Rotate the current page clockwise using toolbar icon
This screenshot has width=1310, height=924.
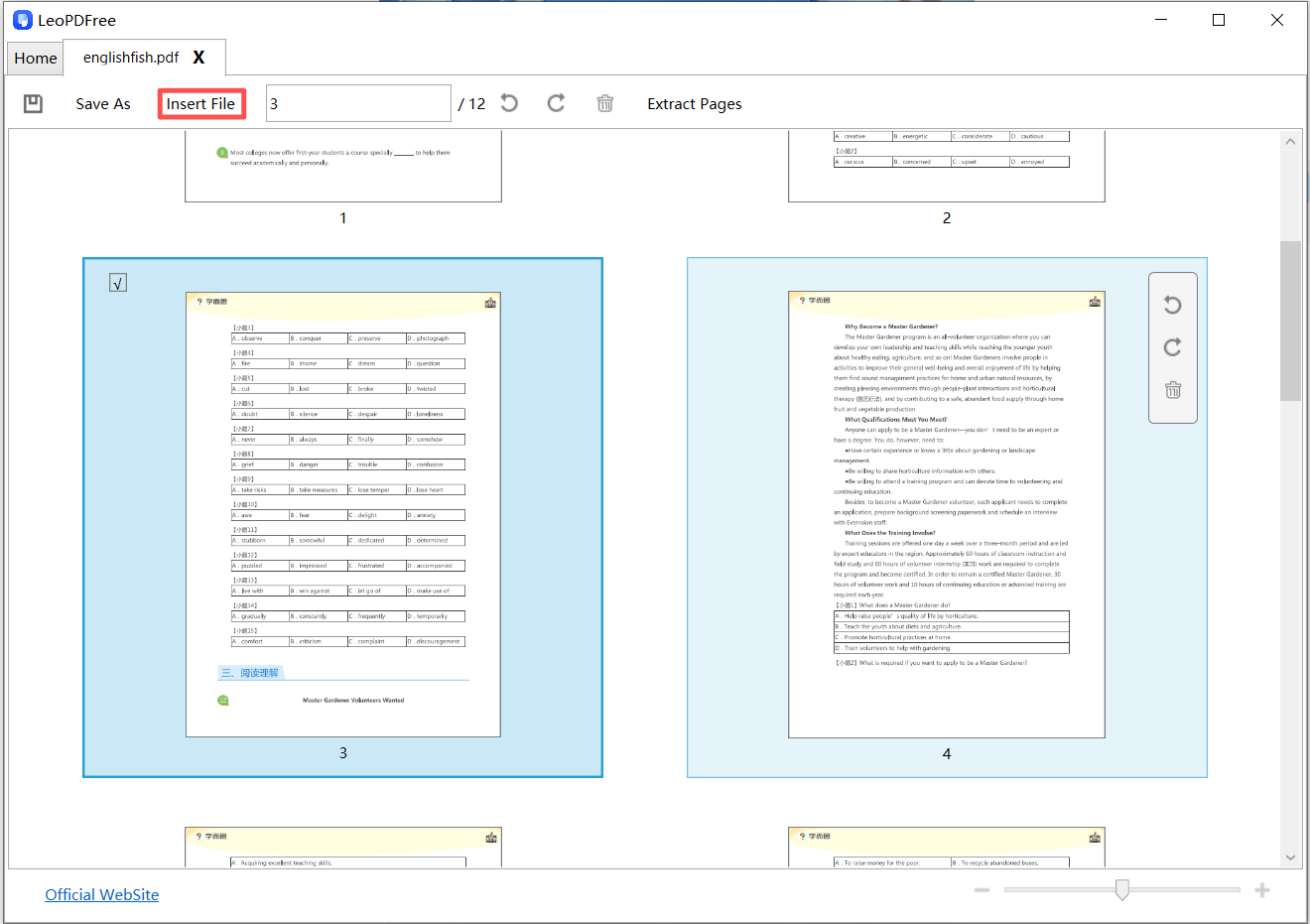point(556,102)
